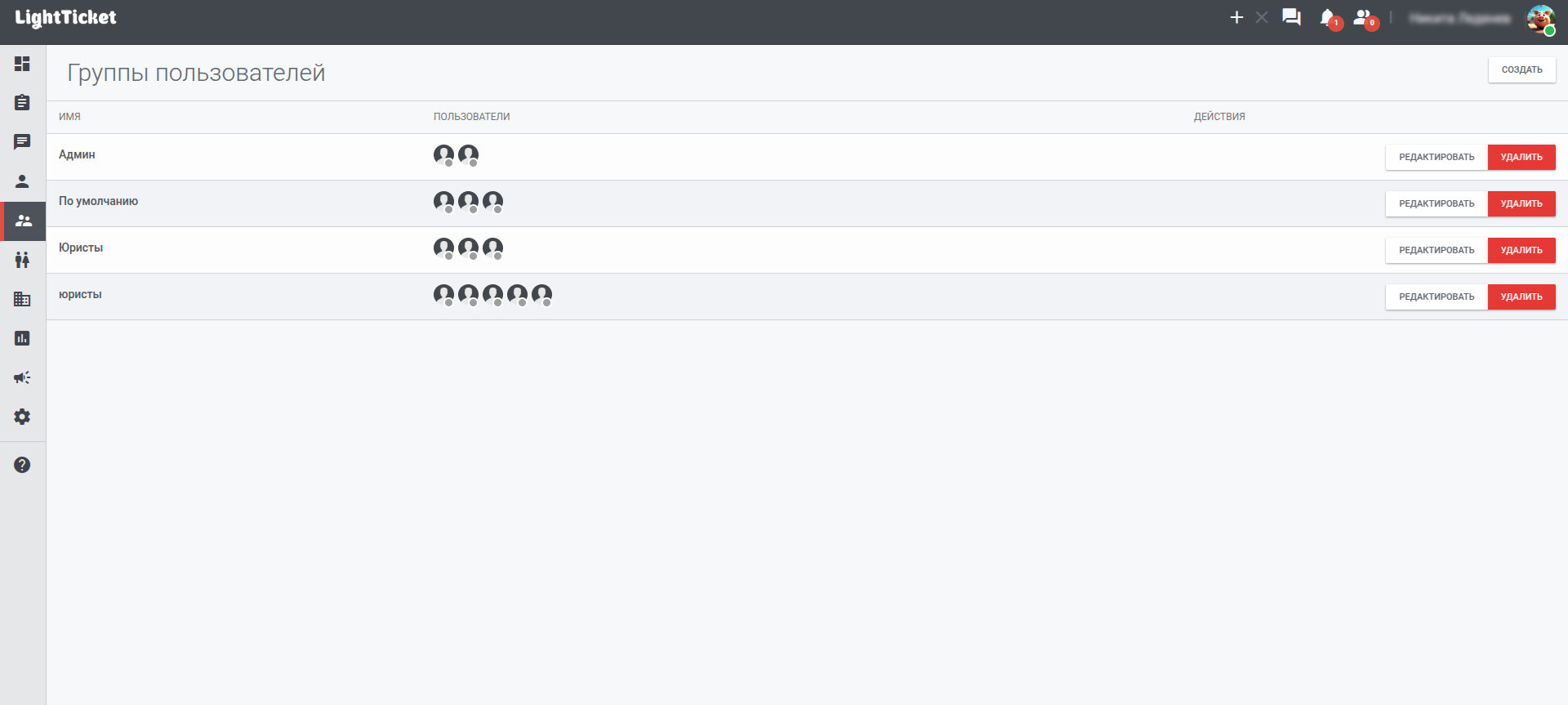Open the single user sidebar icon
The width and height of the screenshot is (1568, 705).
22,181
